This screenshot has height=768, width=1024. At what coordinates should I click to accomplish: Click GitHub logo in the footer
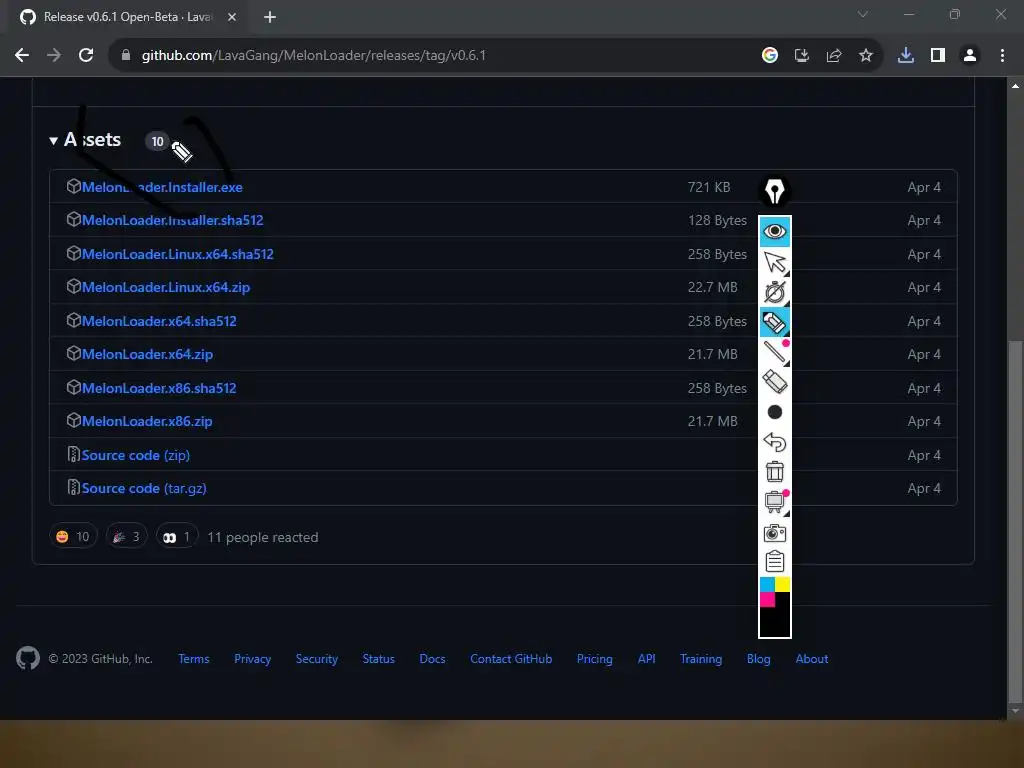pyautogui.click(x=28, y=658)
